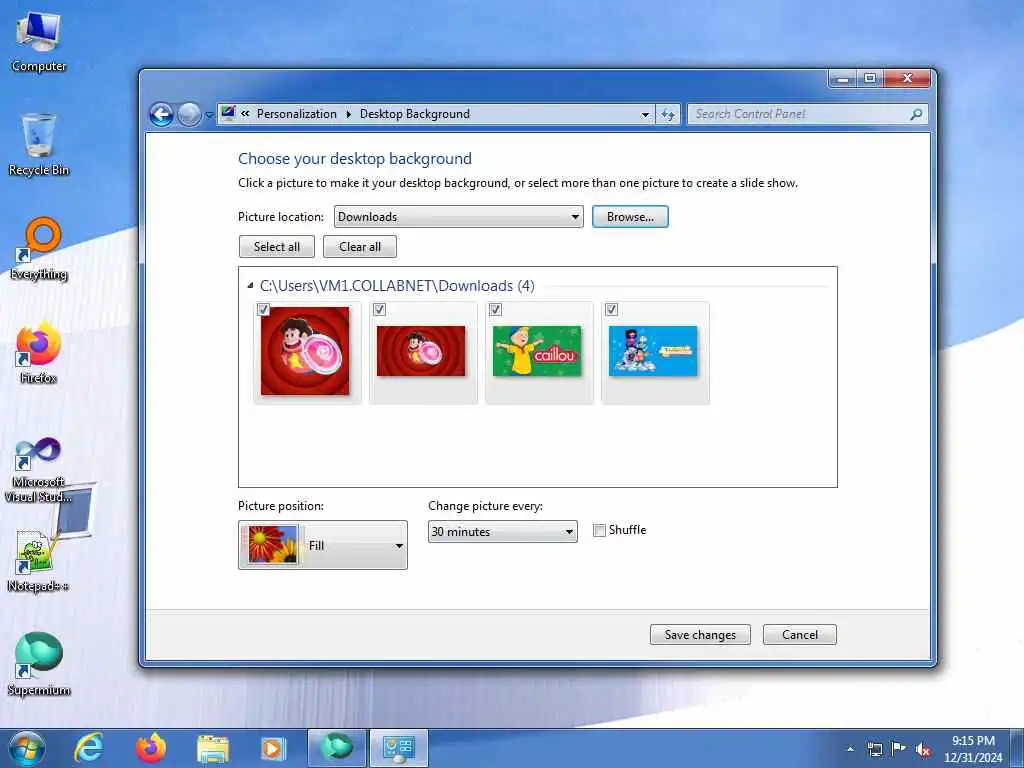Viewport: 1024px width, 768px height.
Task: Select the large red Steven wallpaper thumbnail
Action: tap(305, 351)
